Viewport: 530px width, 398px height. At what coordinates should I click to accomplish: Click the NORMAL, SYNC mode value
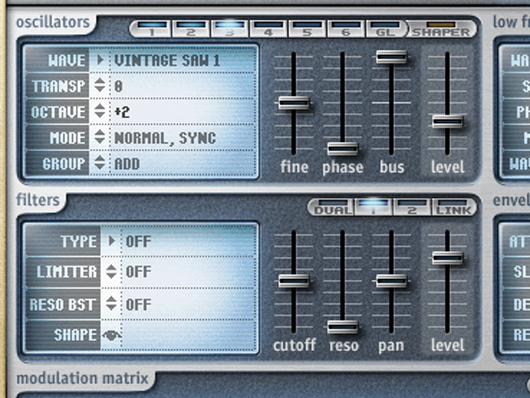(165, 138)
